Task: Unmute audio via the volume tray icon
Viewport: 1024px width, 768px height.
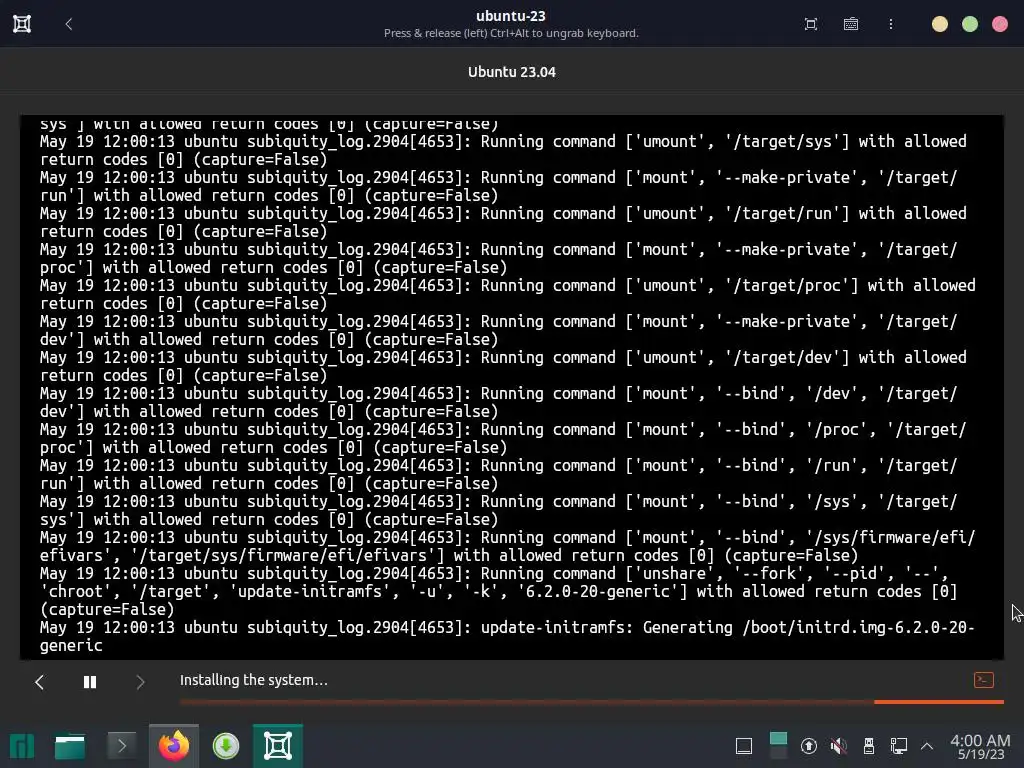Action: pyautogui.click(x=839, y=746)
